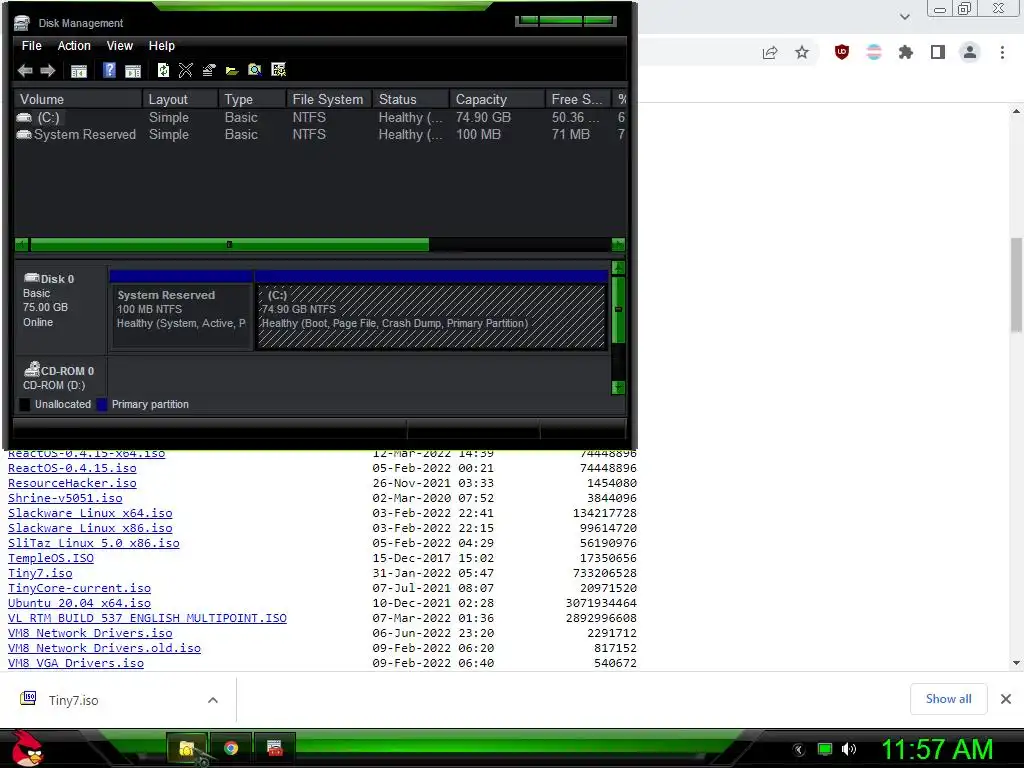The image size is (1024, 768).
Task: Click the volume speaker tray icon
Action: (x=849, y=749)
